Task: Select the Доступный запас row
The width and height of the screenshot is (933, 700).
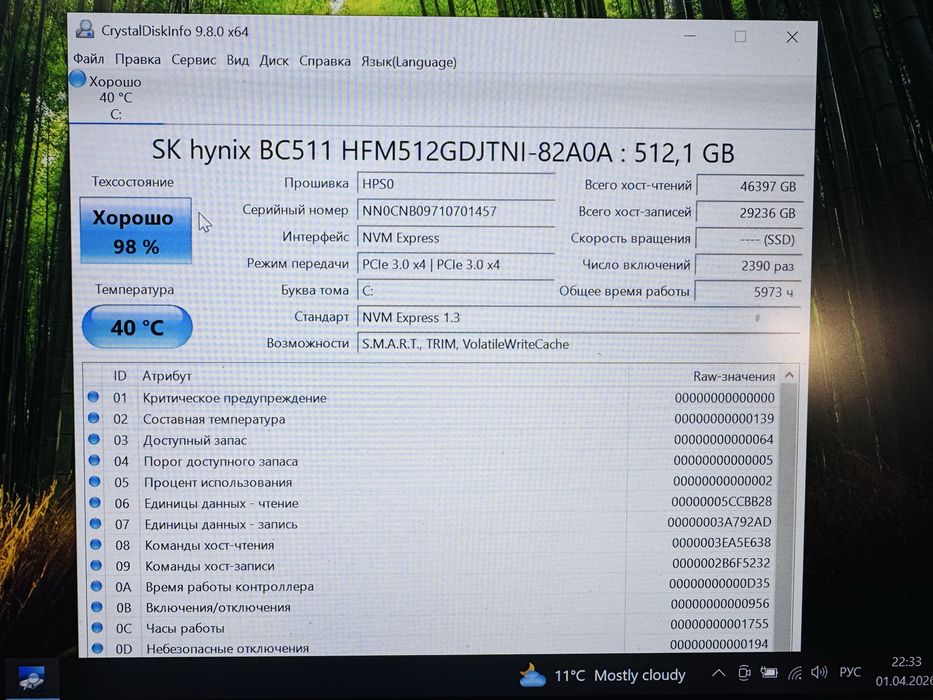Action: pos(431,440)
